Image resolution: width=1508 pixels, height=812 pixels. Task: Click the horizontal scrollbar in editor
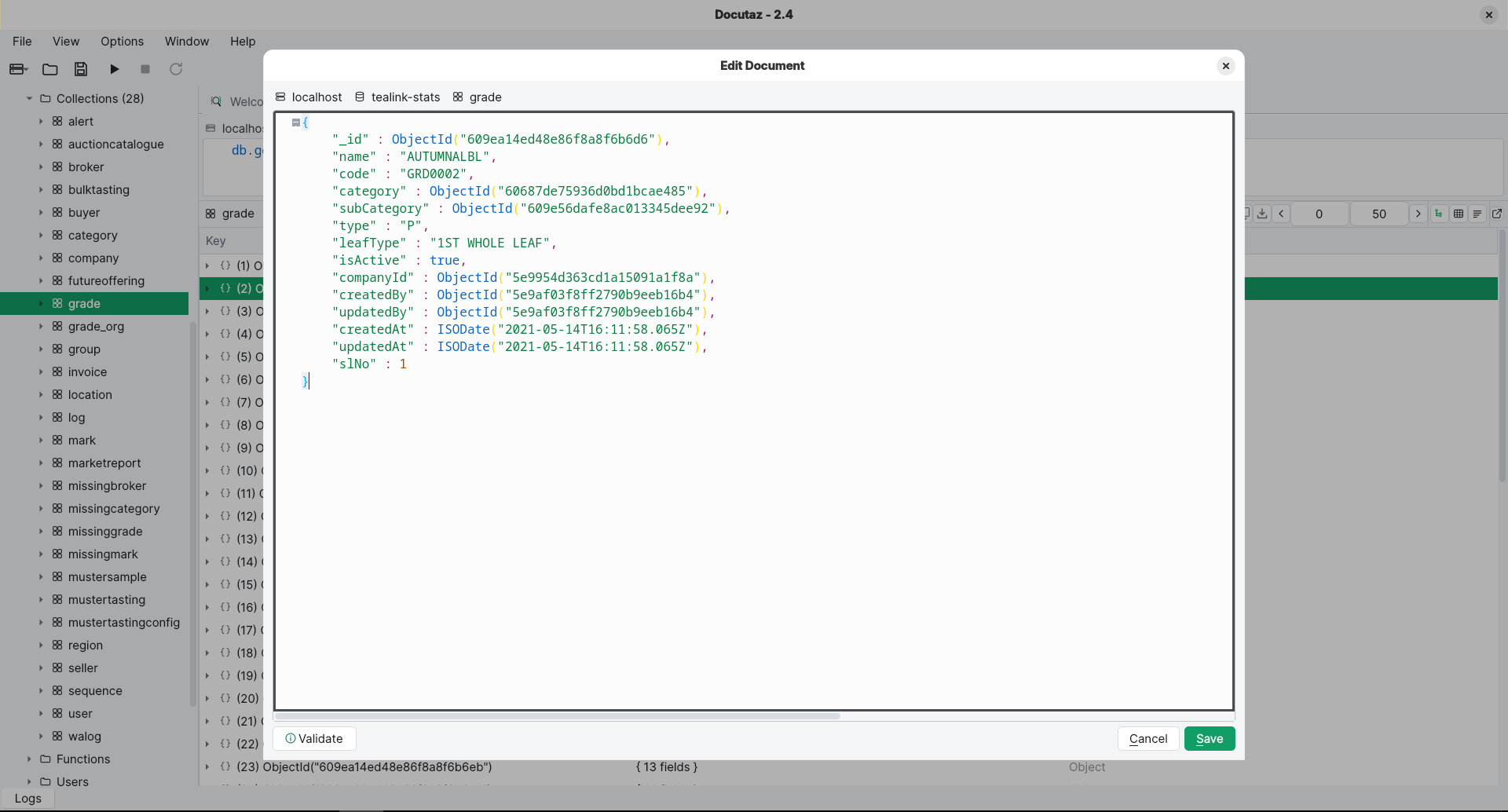[x=558, y=716]
